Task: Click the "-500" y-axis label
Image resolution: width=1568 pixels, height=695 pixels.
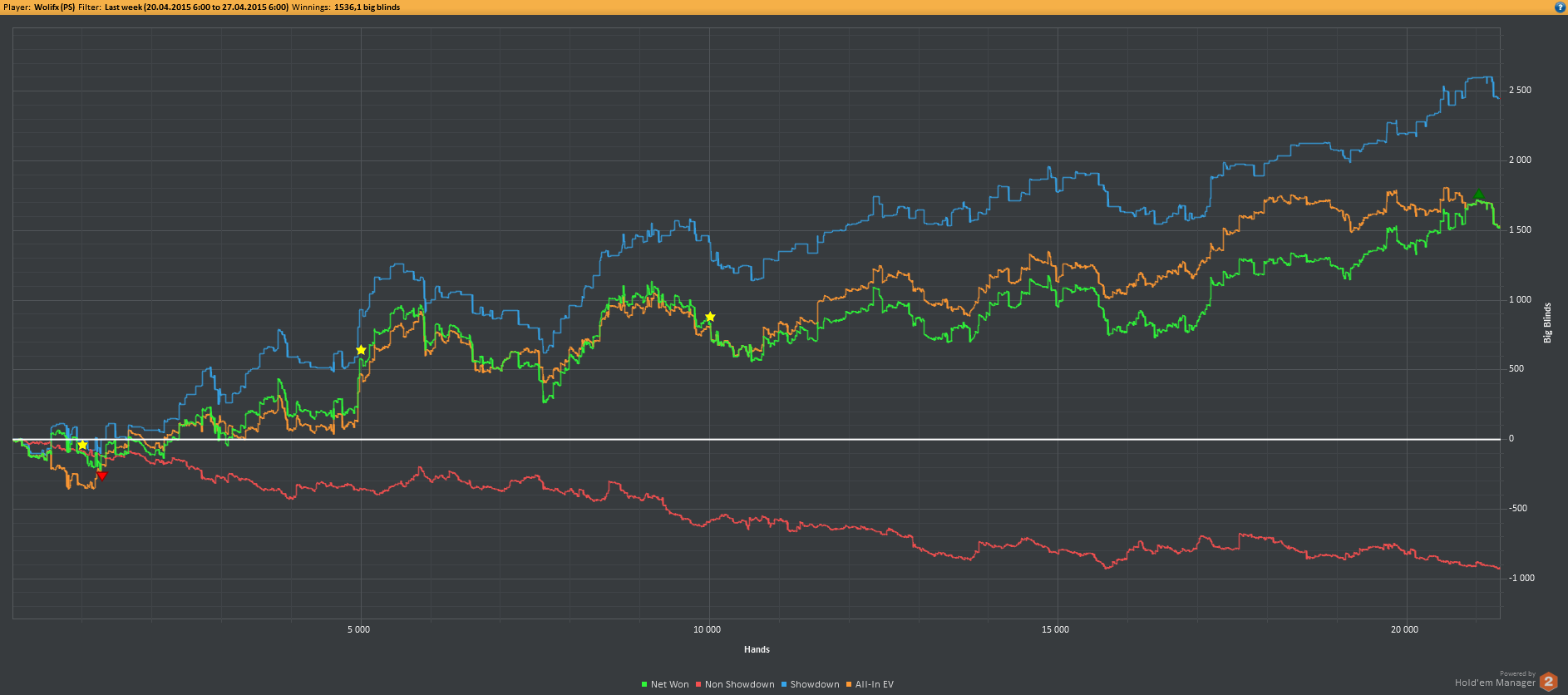Action: pyautogui.click(x=1518, y=508)
